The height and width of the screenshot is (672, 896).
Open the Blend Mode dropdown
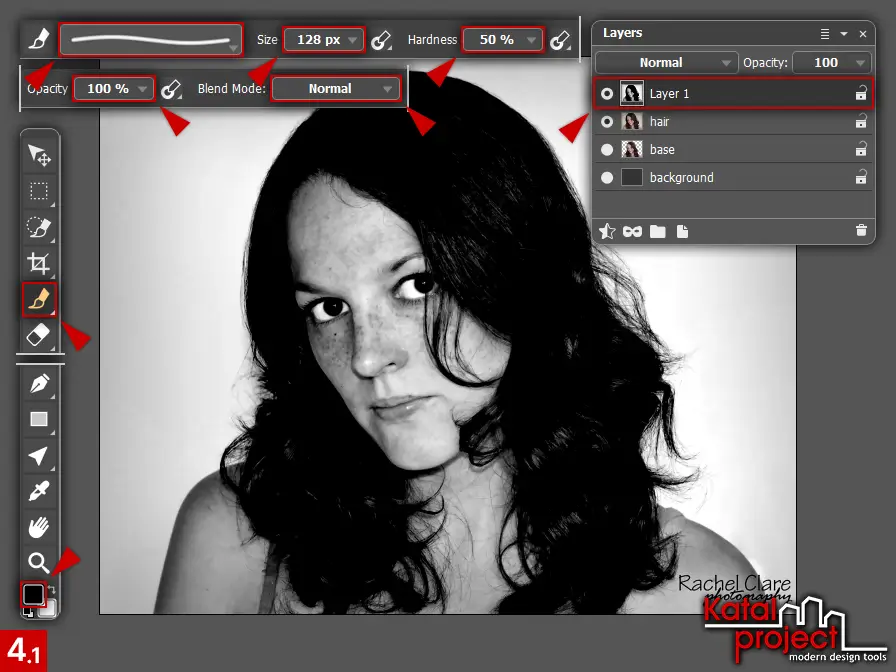336,88
